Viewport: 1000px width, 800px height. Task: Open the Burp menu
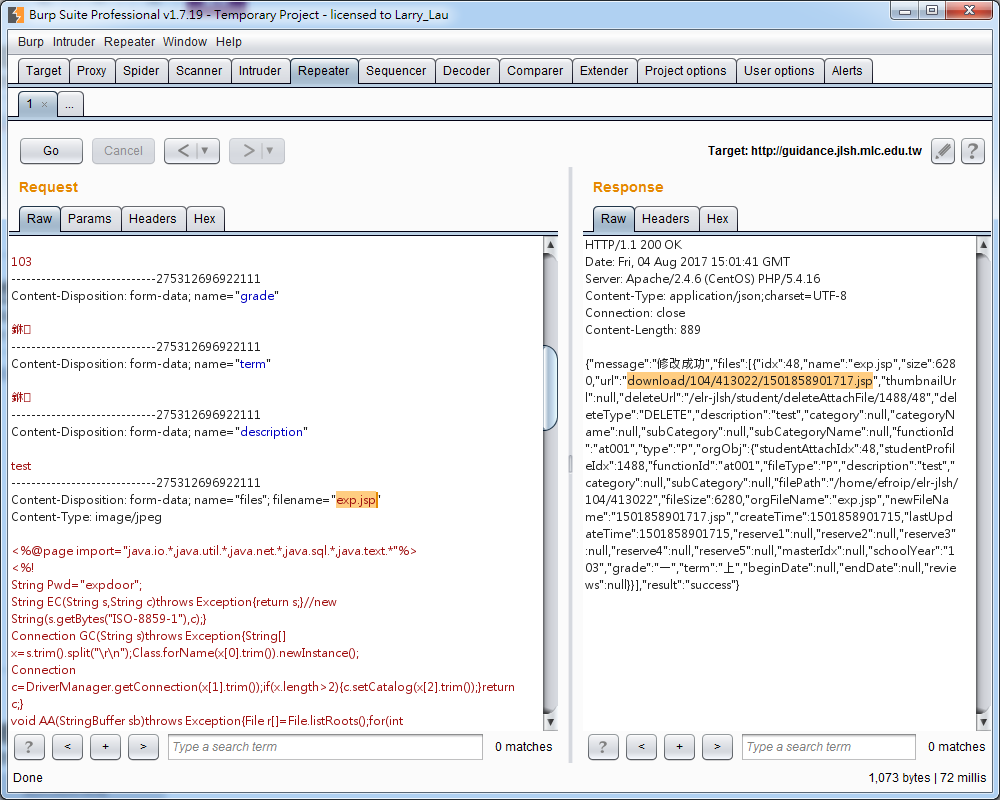pyautogui.click(x=31, y=41)
